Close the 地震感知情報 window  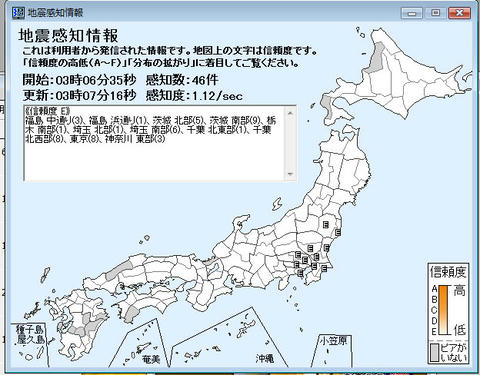point(459,13)
